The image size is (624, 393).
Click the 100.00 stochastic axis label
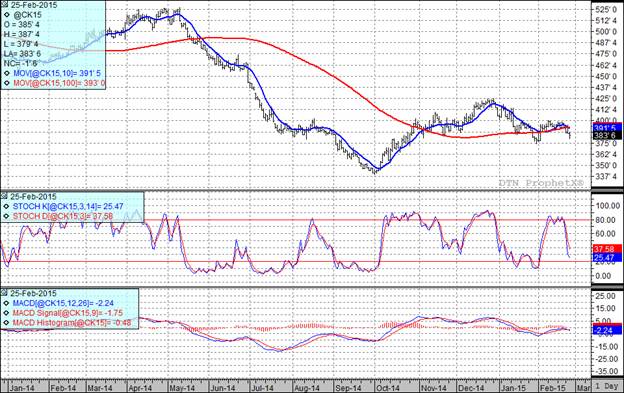click(607, 206)
